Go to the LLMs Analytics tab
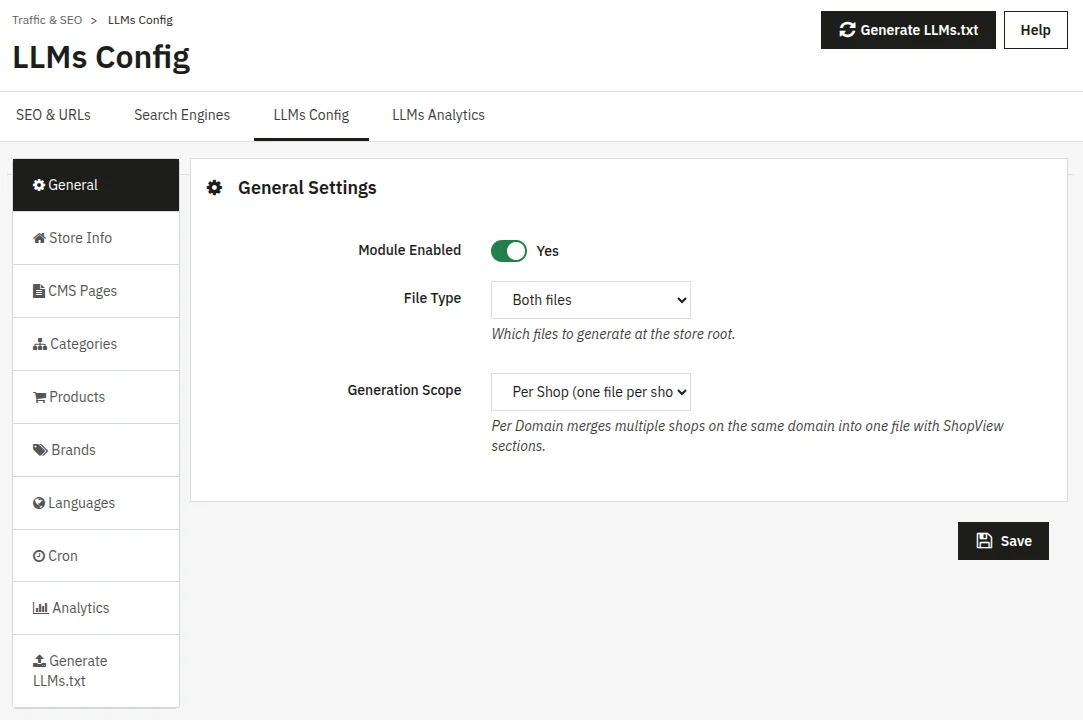The height and width of the screenshot is (720, 1083). [x=439, y=115]
